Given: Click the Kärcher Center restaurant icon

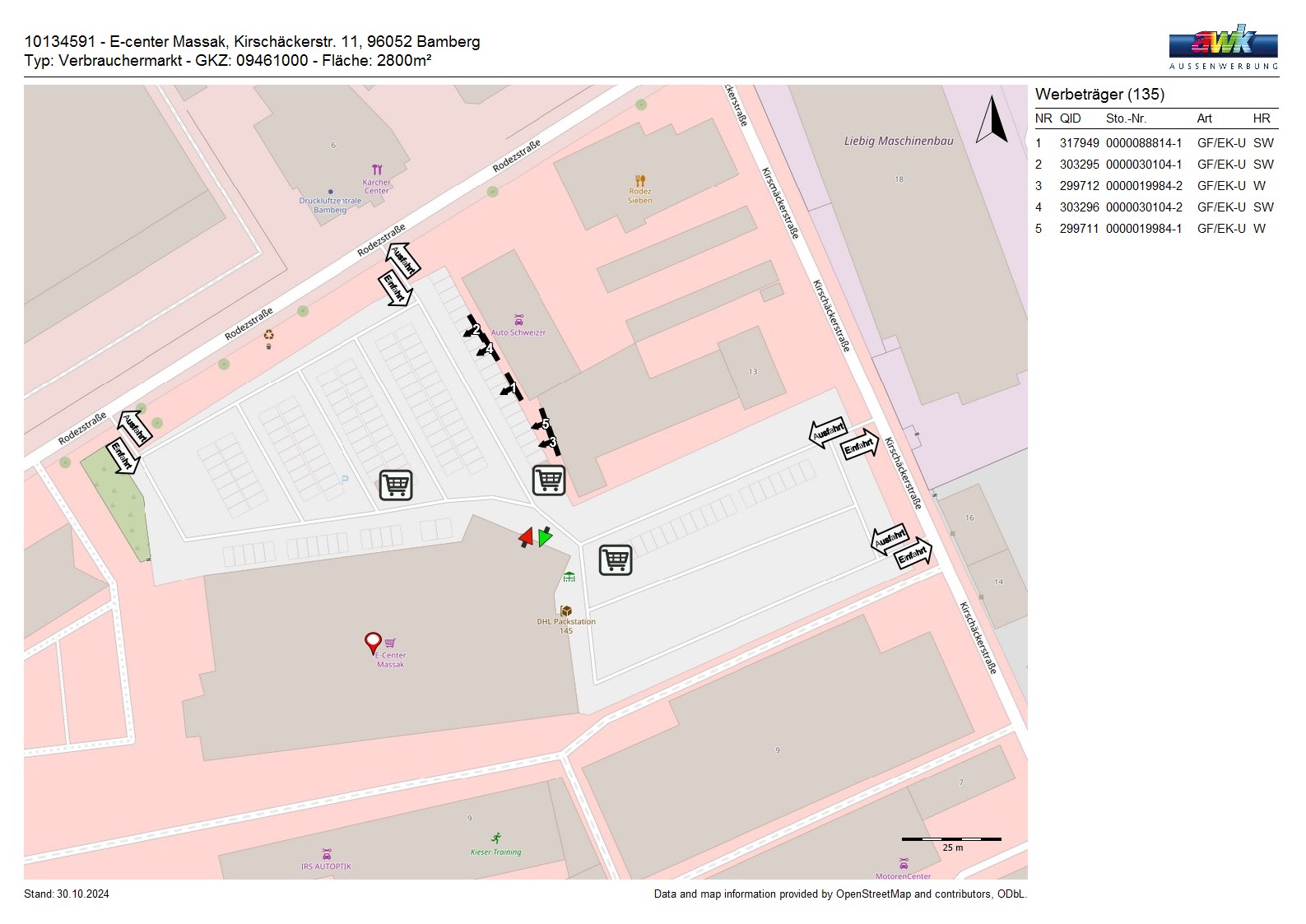Looking at the screenshot, I should point(377,169).
